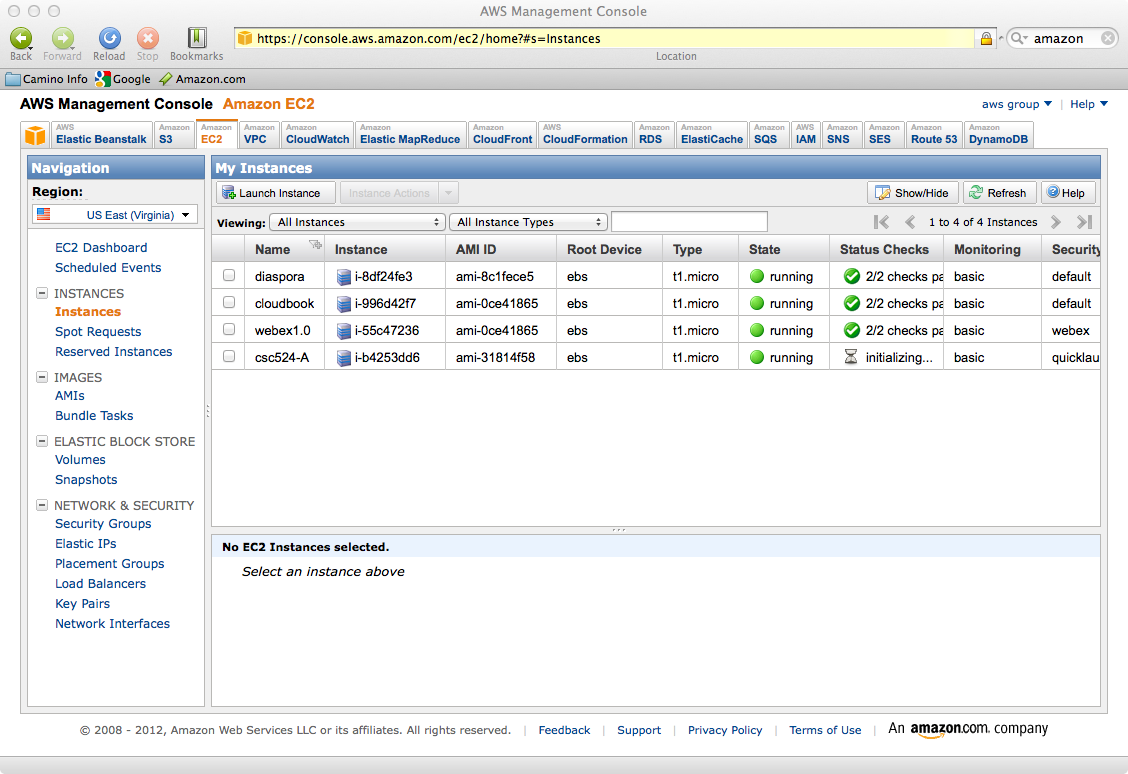Click the Reload page icon
Viewport: 1128px width, 774px height.
pos(109,38)
